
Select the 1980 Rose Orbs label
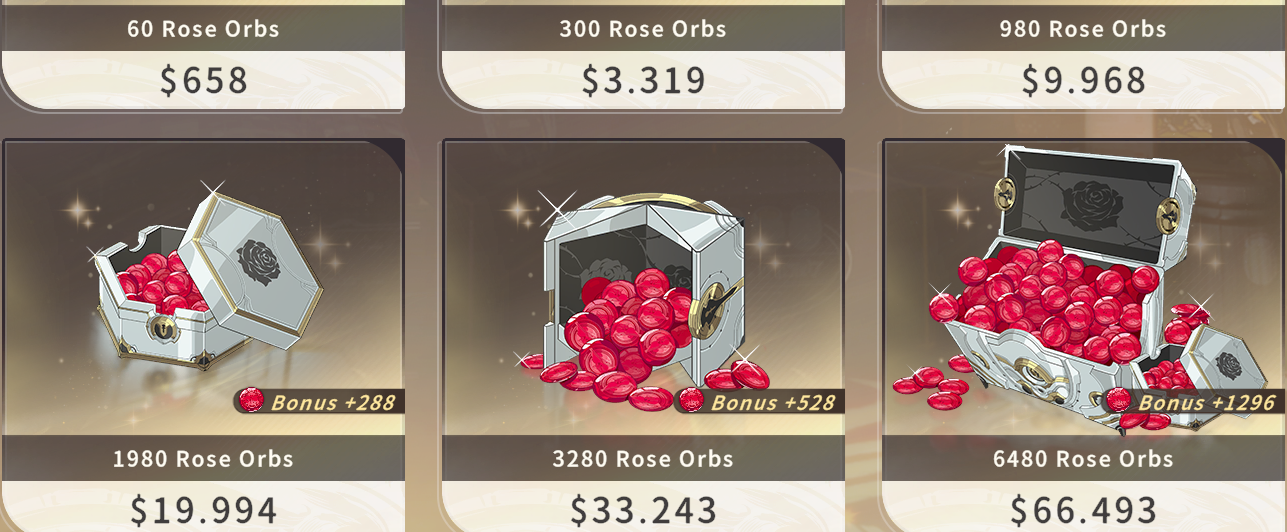(203, 459)
